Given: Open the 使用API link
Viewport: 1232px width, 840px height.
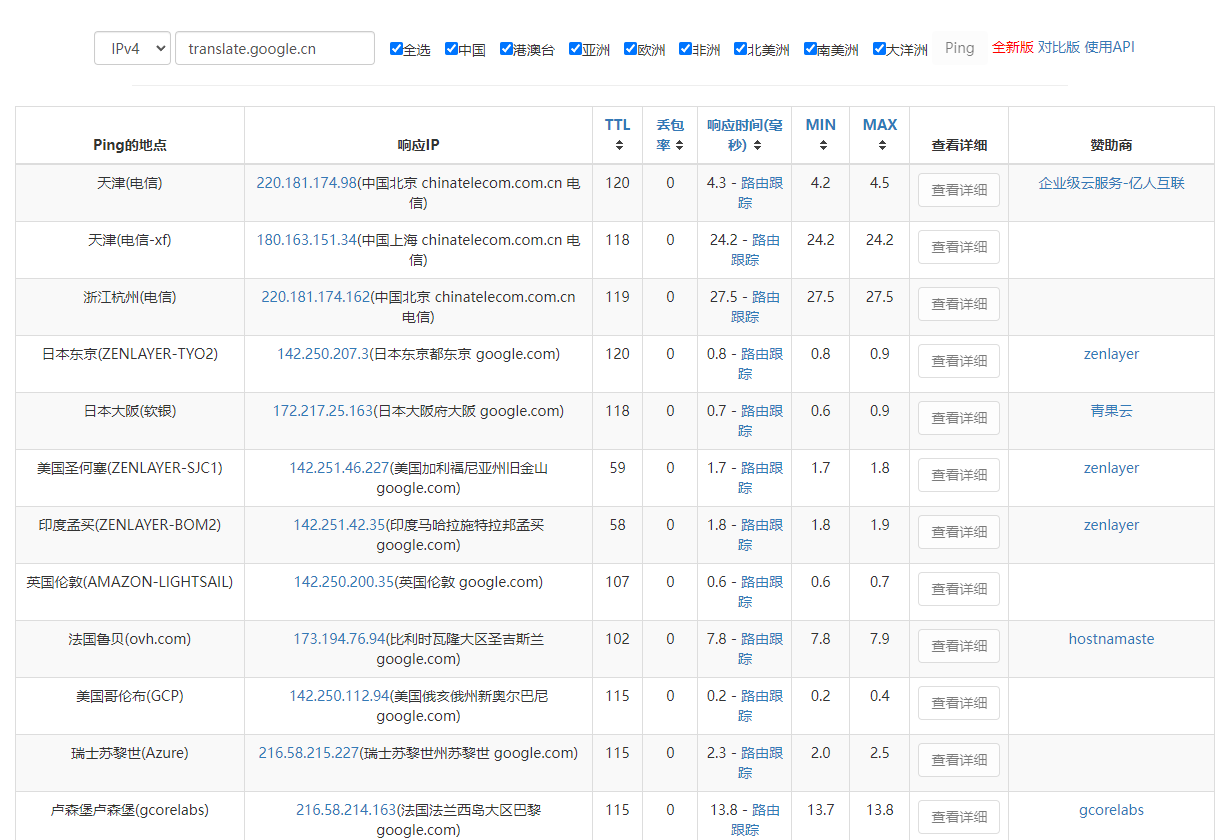Looking at the screenshot, I should 1110,47.
